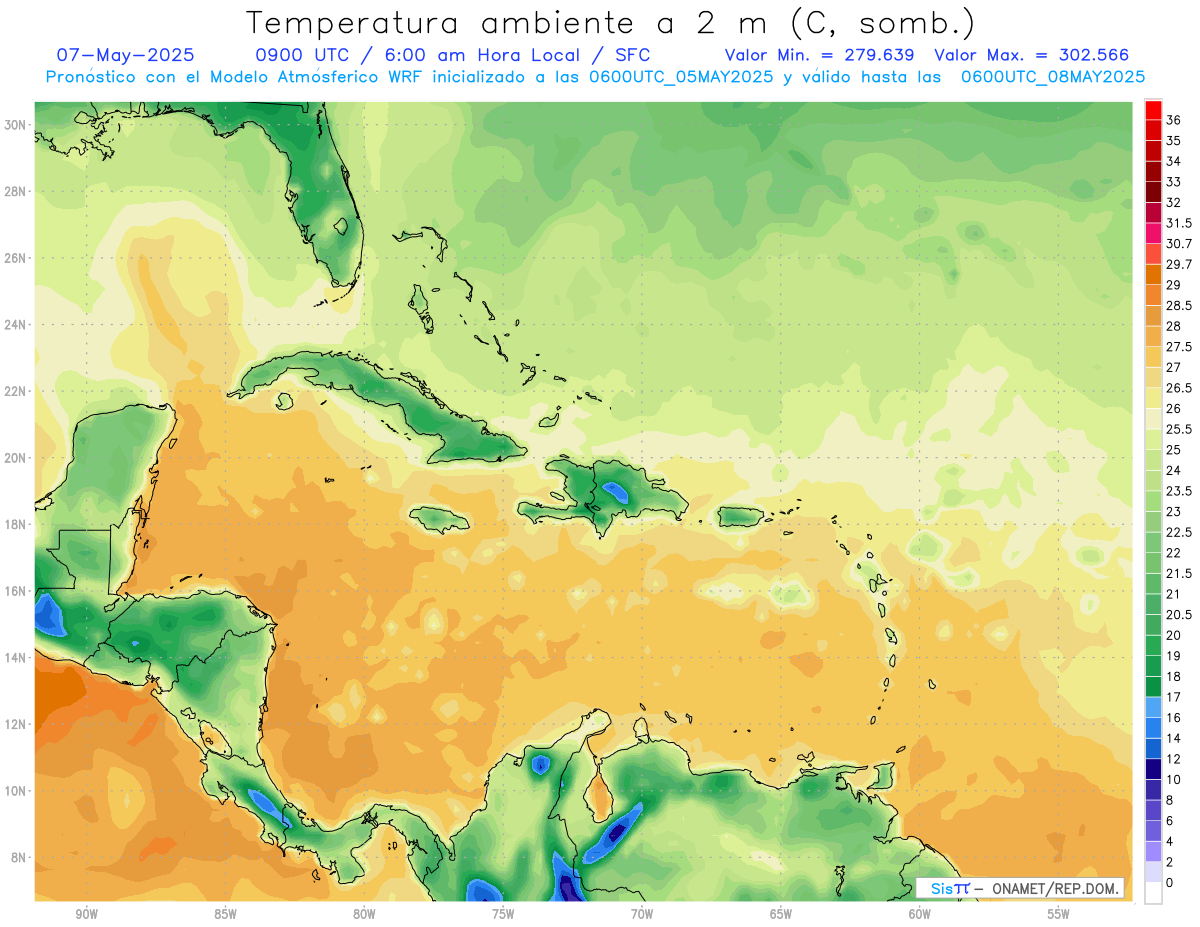Click the '16N' latitude label

15,591
